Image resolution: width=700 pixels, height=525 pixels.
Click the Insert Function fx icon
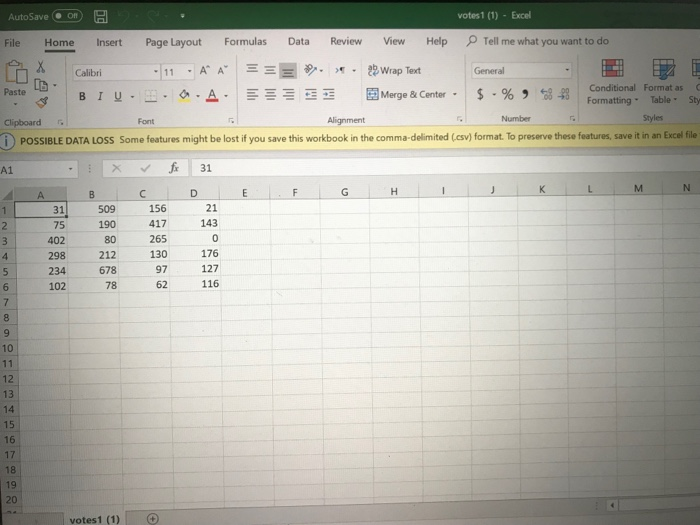pos(174,168)
